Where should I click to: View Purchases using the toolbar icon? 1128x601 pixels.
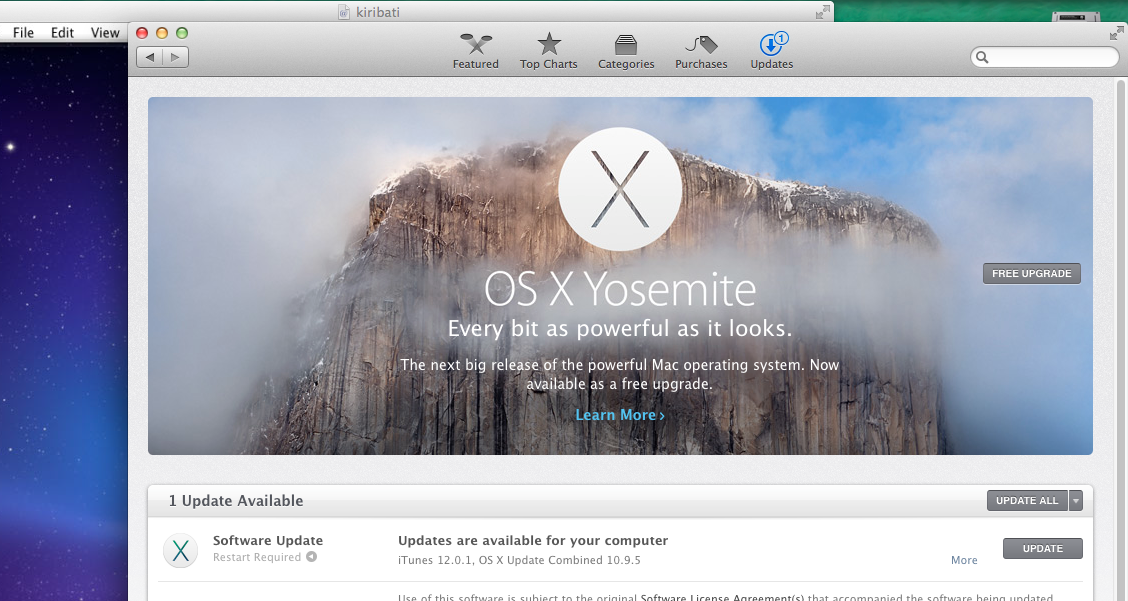pyautogui.click(x=700, y=44)
